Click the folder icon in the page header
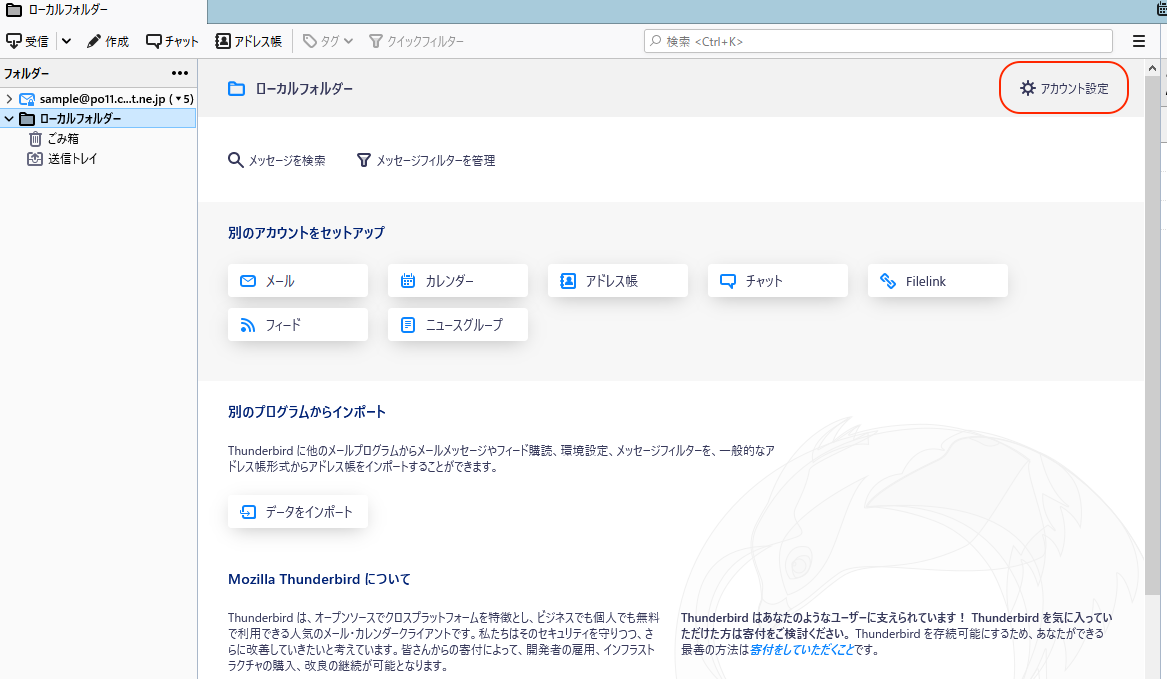Viewport: 1167px width, 679px height. pos(237,89)
